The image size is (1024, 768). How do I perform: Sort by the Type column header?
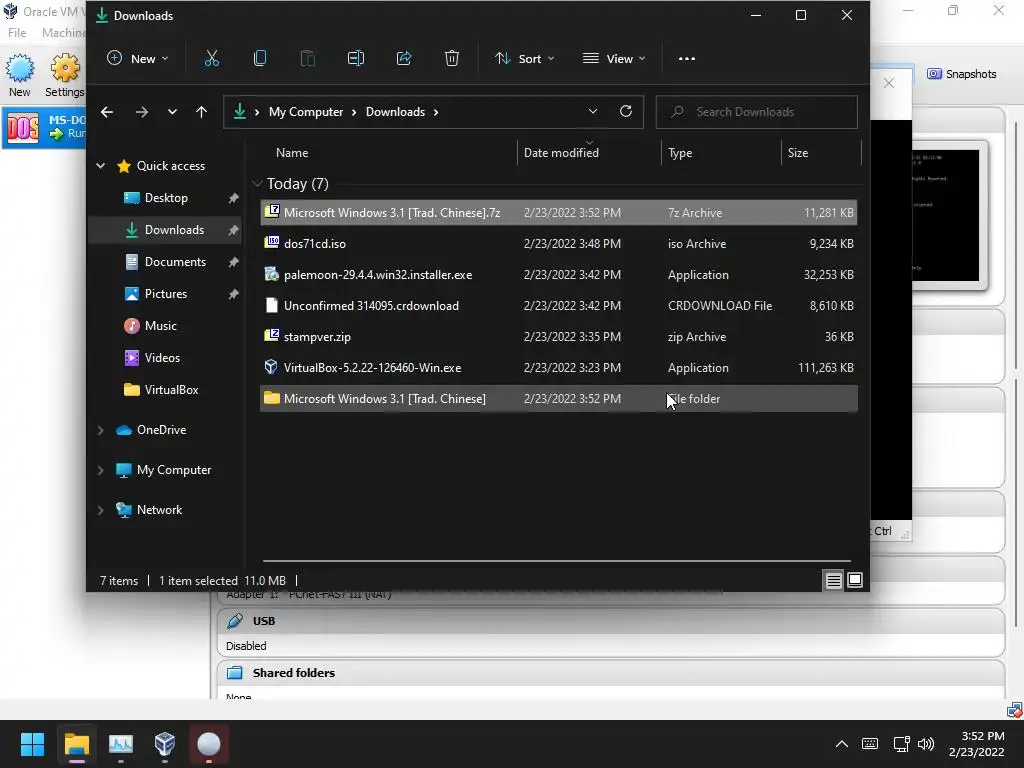click(x=680, y=153)
